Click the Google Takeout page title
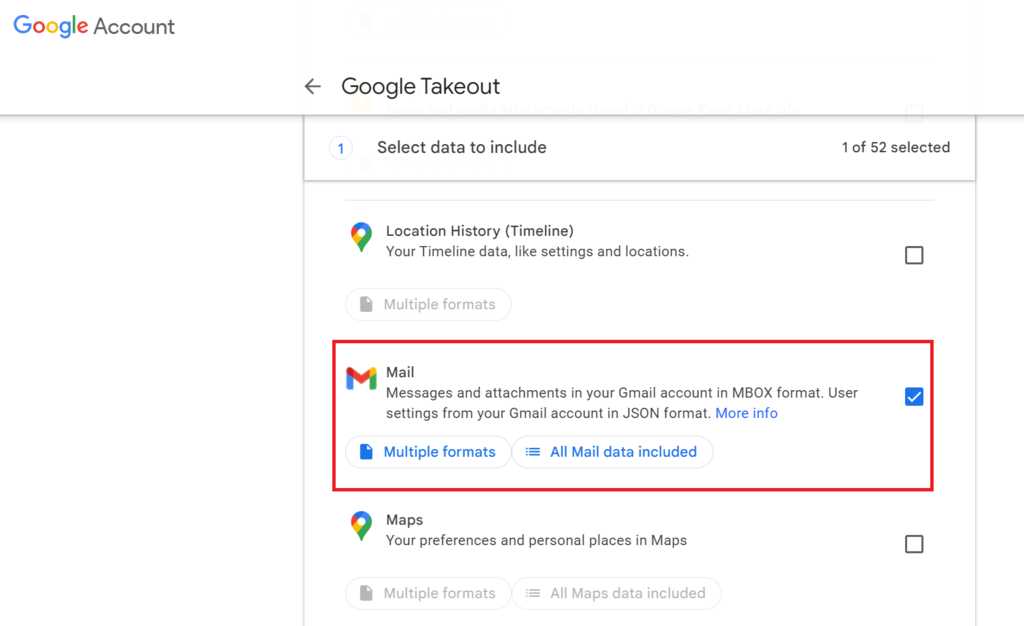The image size is (1024, 626). point(420,87)
